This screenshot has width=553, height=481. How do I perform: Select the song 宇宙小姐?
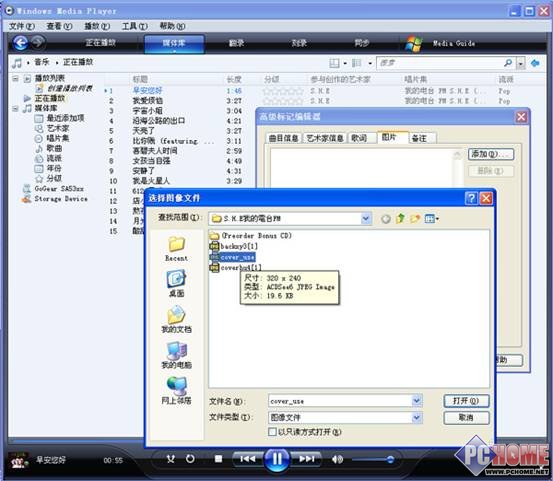click(147, 111)
